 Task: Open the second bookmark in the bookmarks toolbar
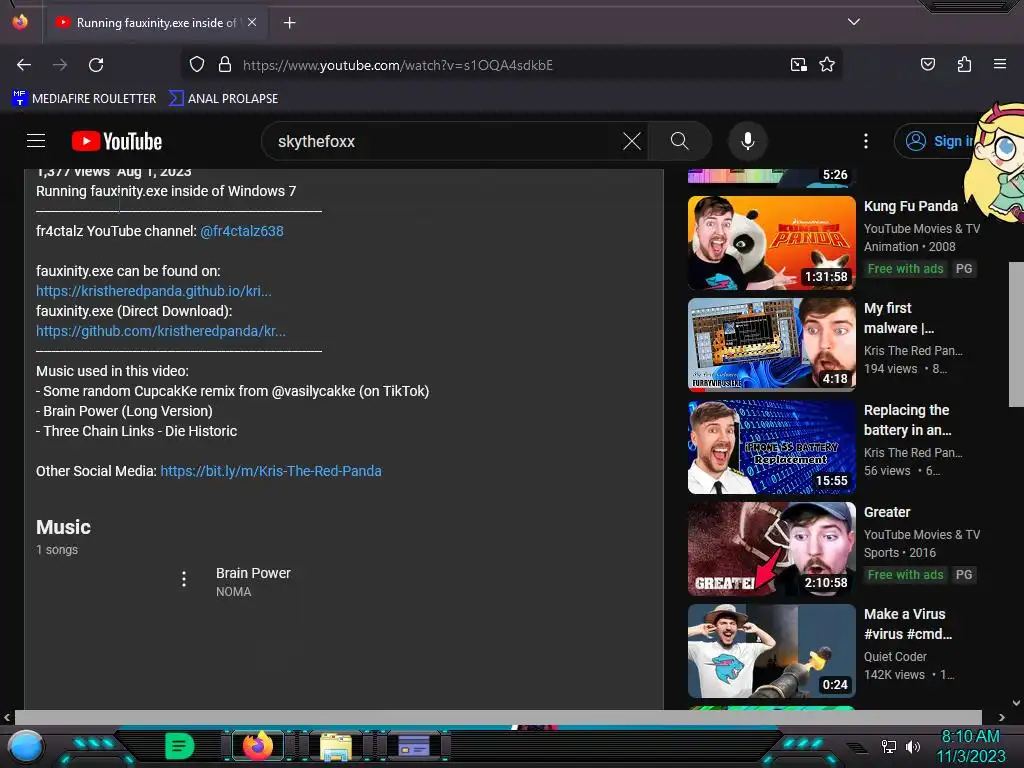[x=223, y=99]
